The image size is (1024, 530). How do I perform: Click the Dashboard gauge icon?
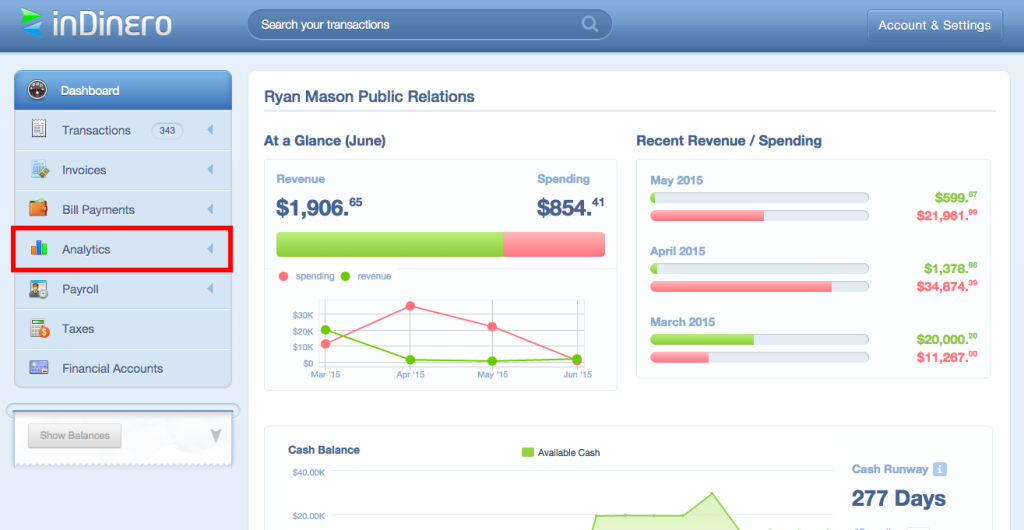click(37, 90)
